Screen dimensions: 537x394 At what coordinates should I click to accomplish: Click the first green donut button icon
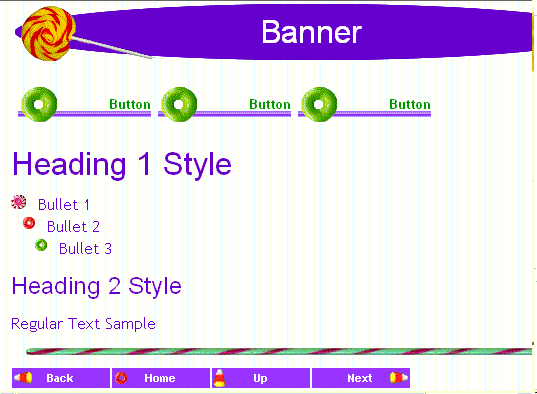(39, 104)
